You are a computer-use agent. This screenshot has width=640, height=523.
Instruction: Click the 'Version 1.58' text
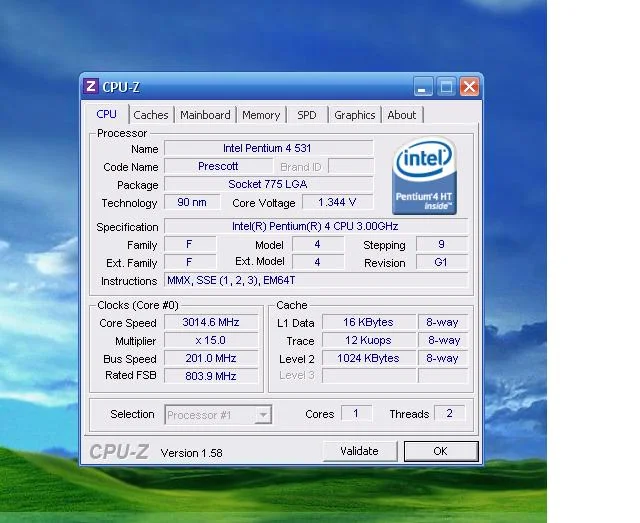(191, 453)
